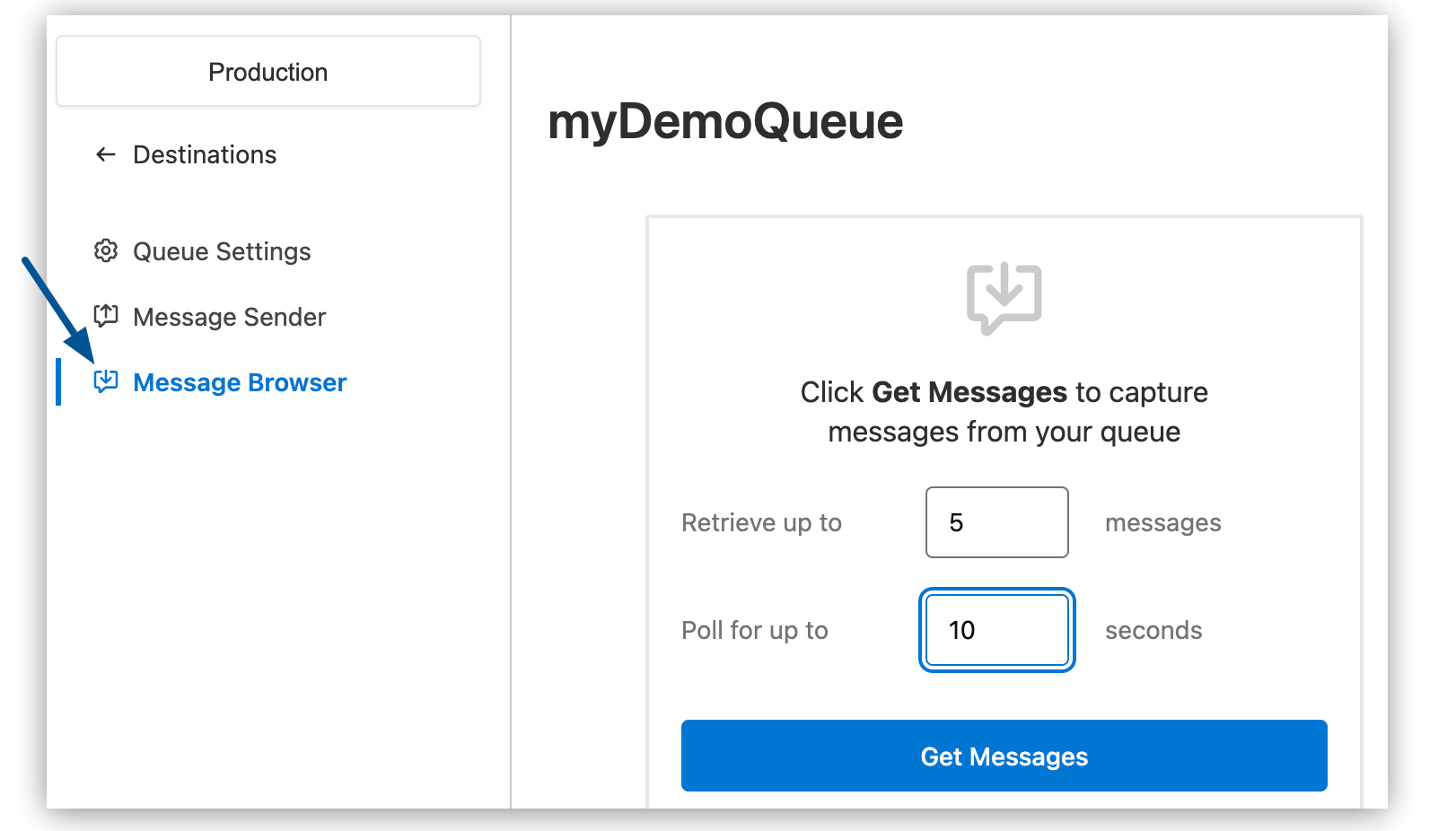Click the back arrow beside Destinations

(x=105, y=154)
